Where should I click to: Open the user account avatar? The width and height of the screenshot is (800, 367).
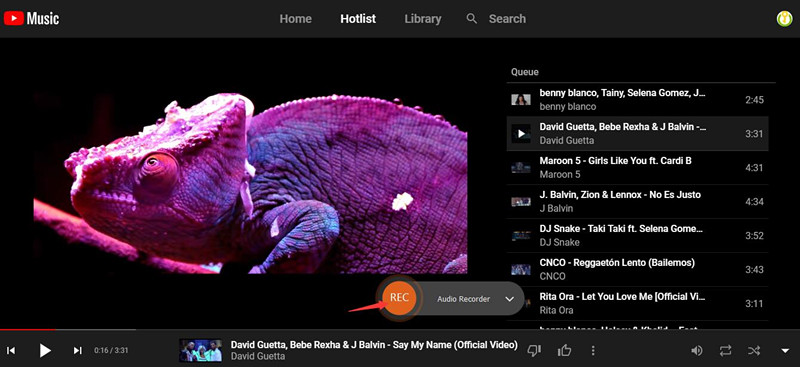pos(784,19)
